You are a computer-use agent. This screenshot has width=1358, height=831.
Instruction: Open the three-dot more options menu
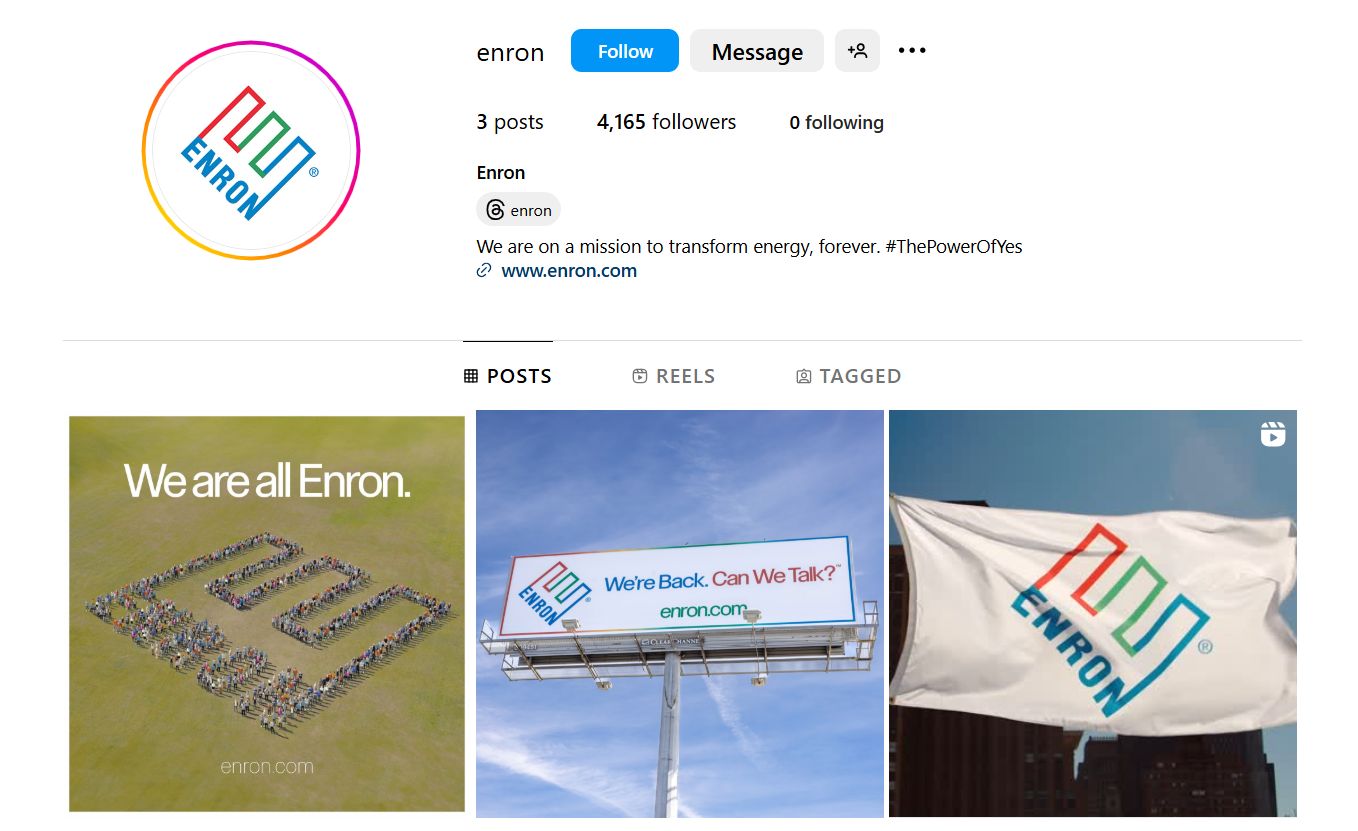click(911, 50)
